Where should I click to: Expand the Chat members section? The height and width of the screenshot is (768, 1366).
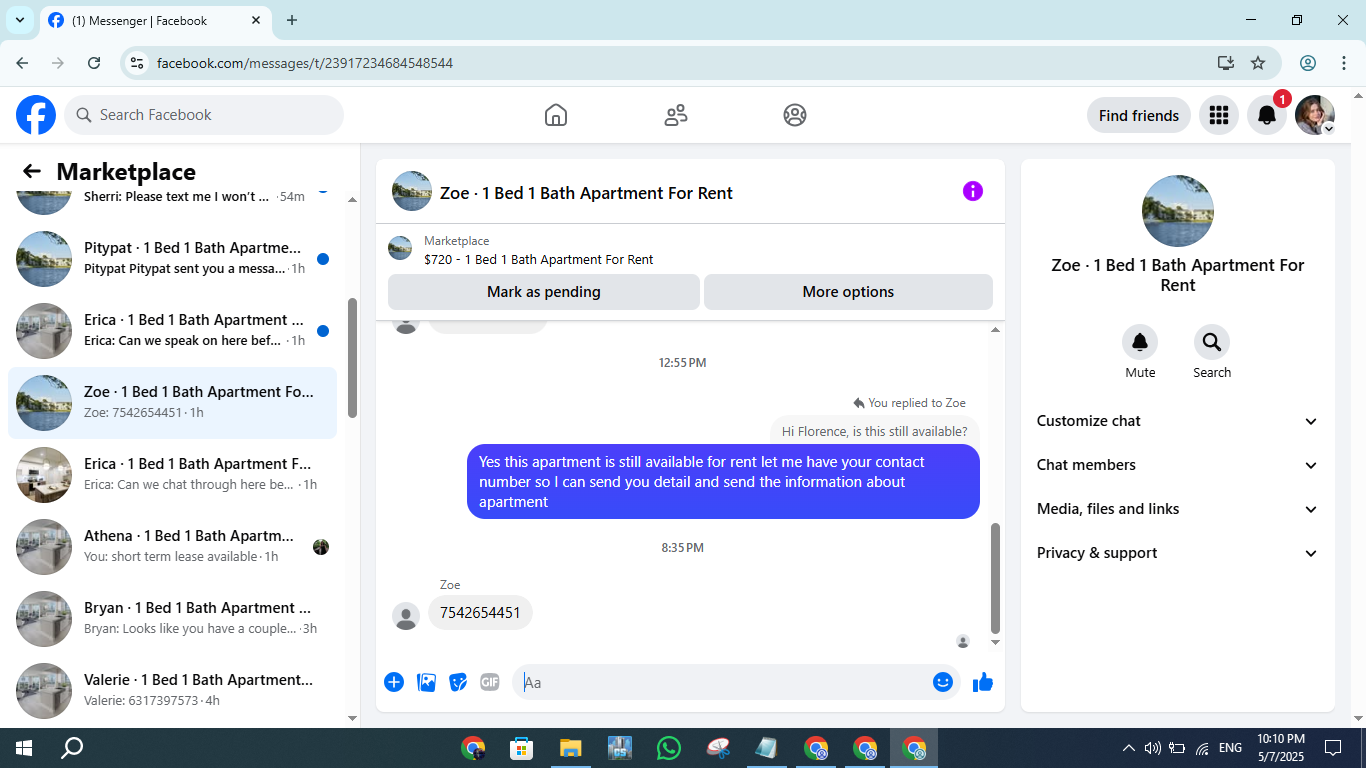1178,465
